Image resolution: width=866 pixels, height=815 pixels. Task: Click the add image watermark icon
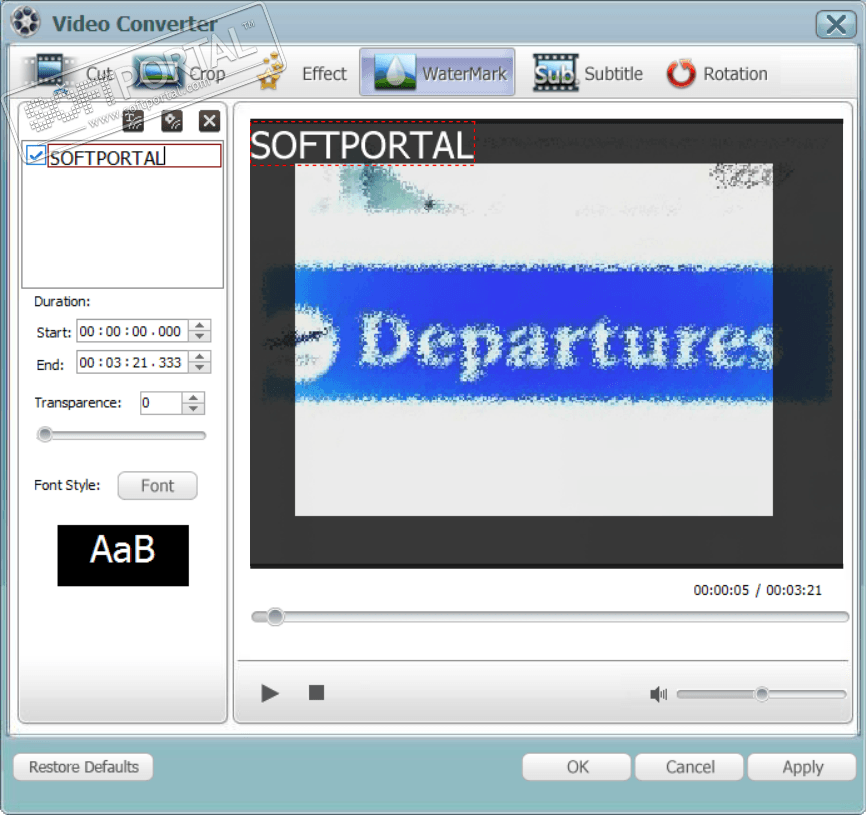click(172, 121)
